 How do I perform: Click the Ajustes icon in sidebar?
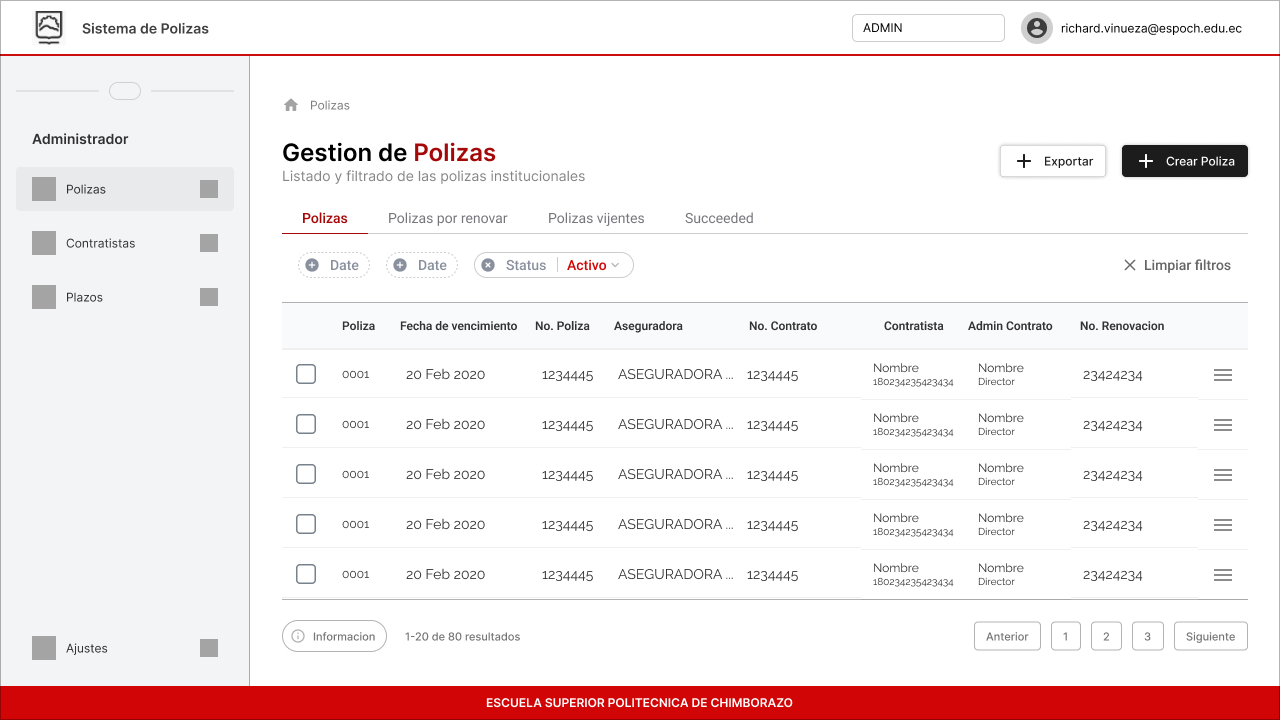pos(44,648)
